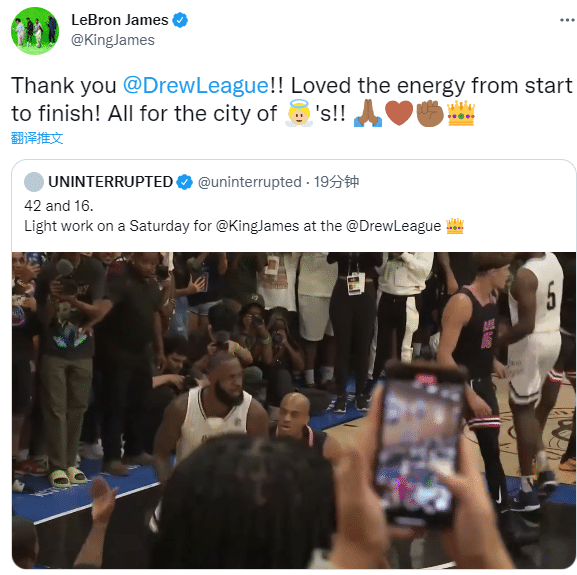Click the verified badge beside UNINTERRUPTED
Screen dimensions: 577x575
[184, 182]
